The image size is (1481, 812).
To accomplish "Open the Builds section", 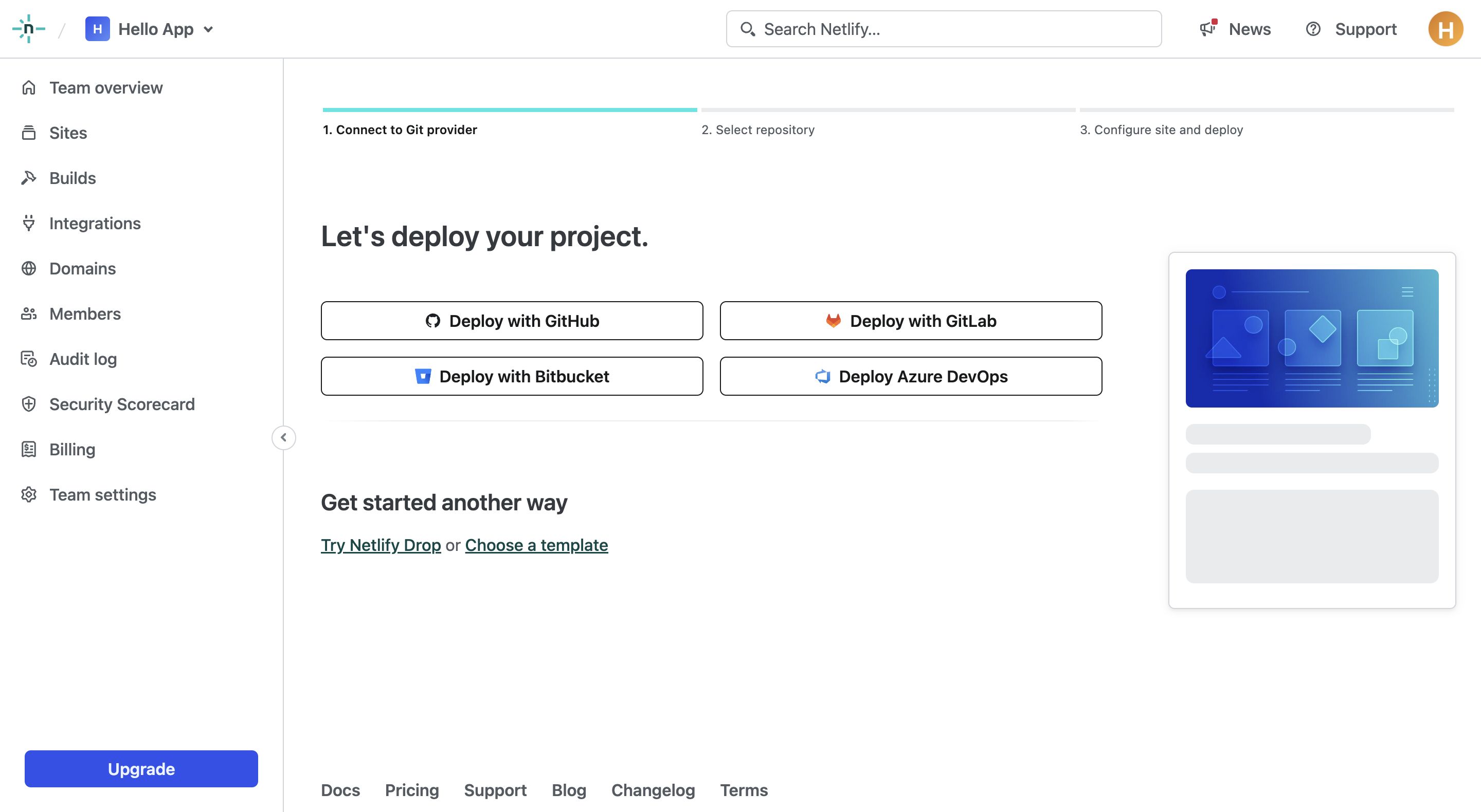I will (x=73, y=178).
